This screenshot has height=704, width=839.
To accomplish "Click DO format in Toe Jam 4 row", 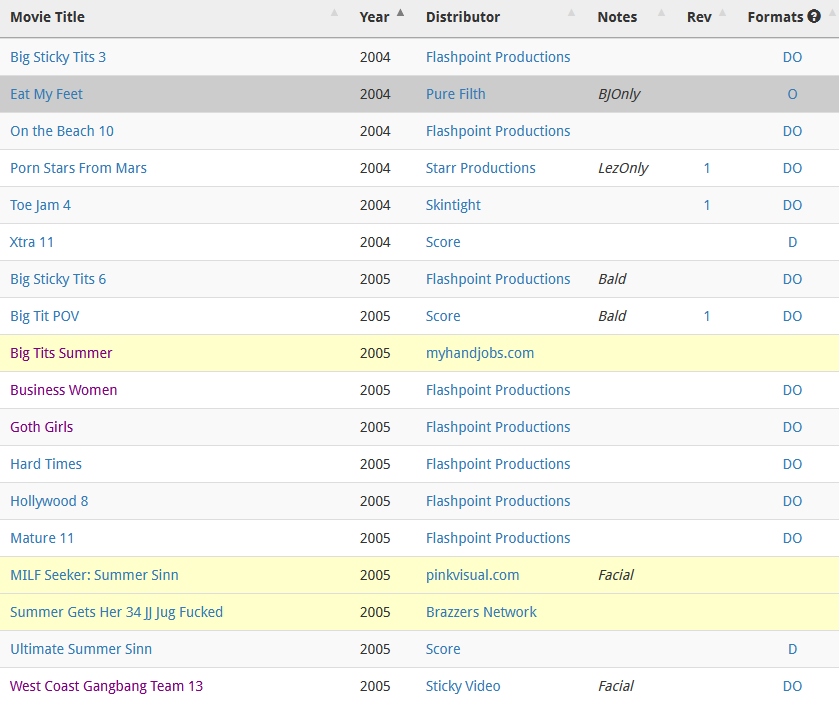I will point(792,205).
